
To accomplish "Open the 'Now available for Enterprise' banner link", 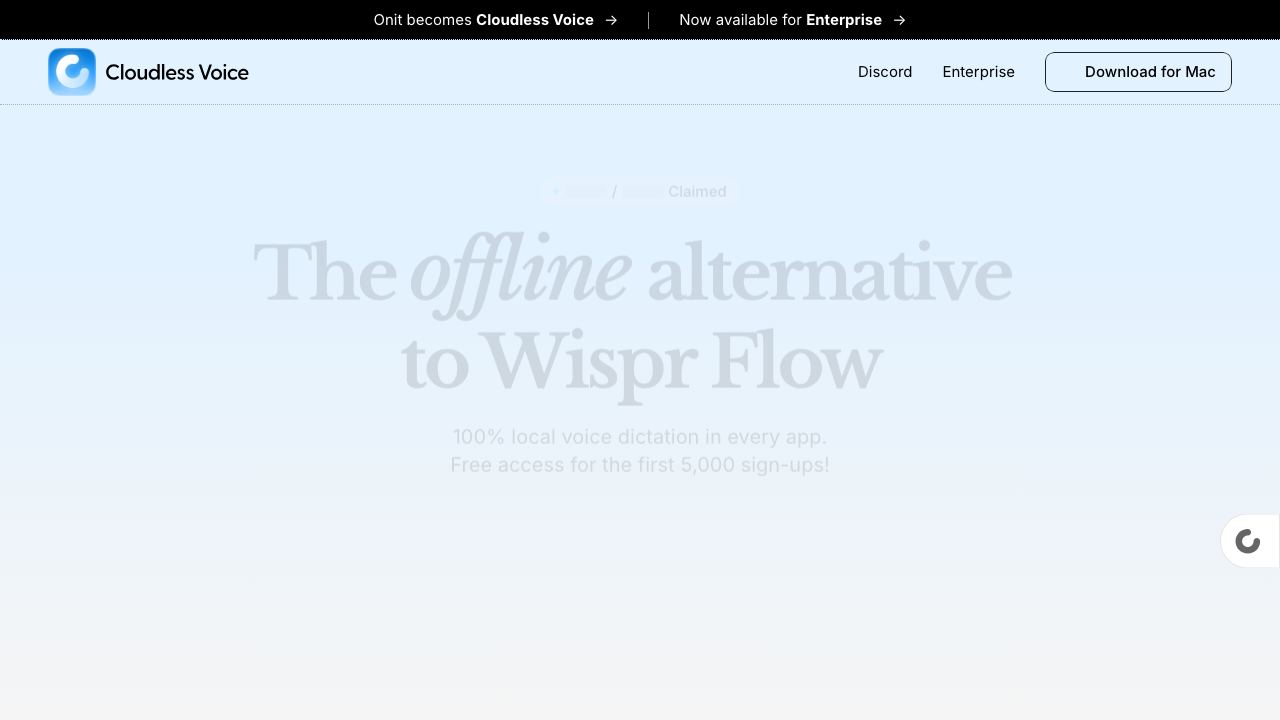I will pyautogui.click(x=792, y=20).
